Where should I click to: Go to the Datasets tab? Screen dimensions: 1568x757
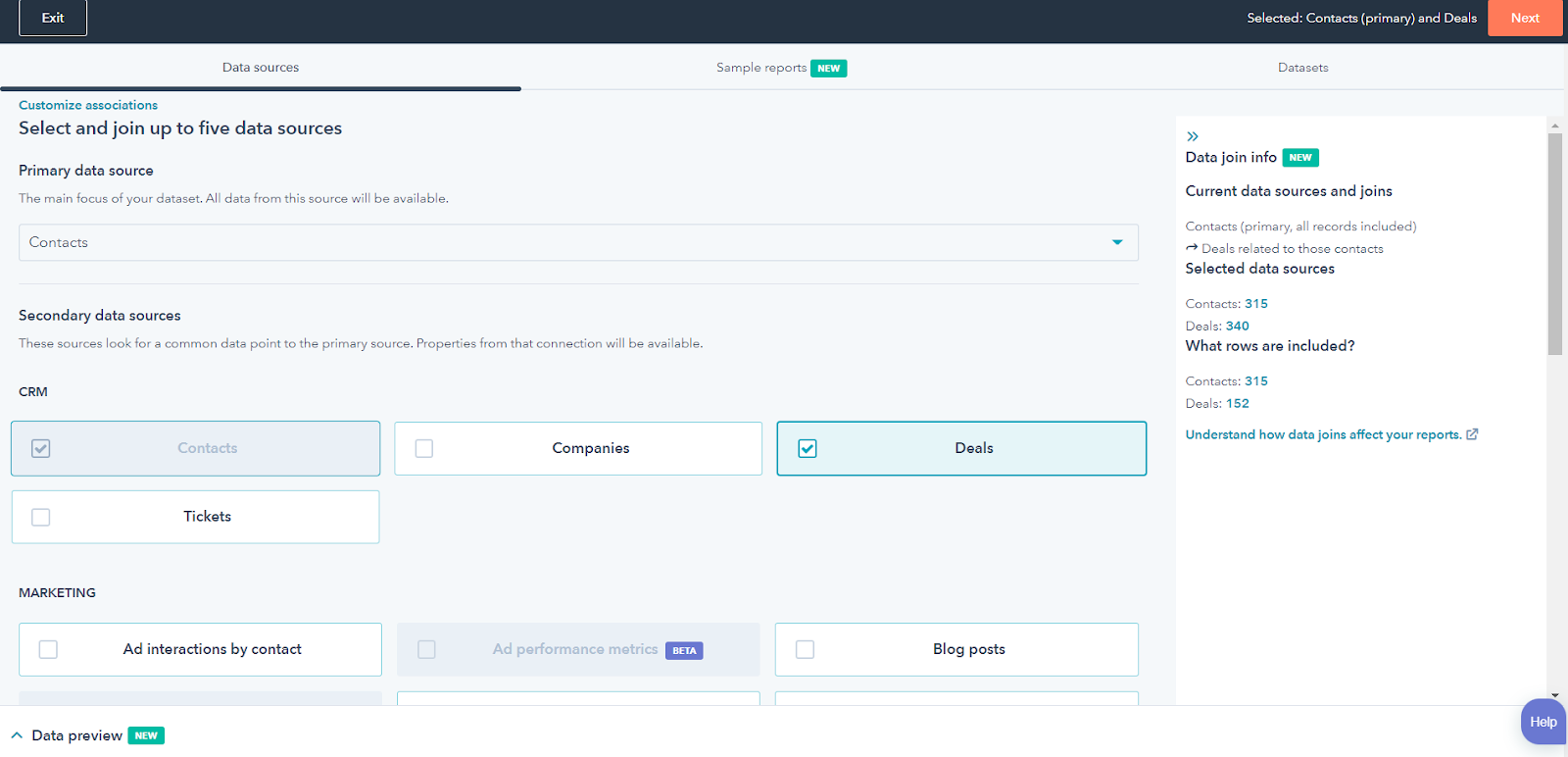click(x=1302, y=68)
